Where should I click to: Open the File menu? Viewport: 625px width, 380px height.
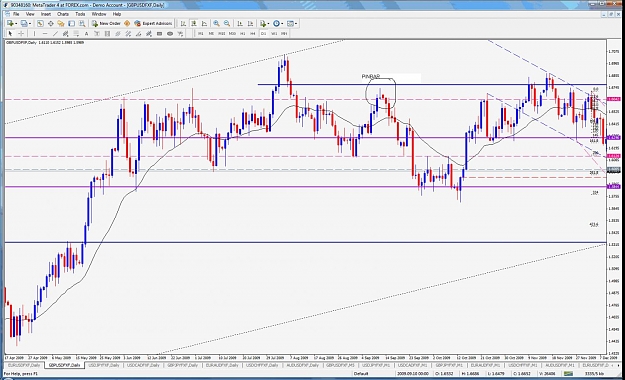tap(16, 14)
